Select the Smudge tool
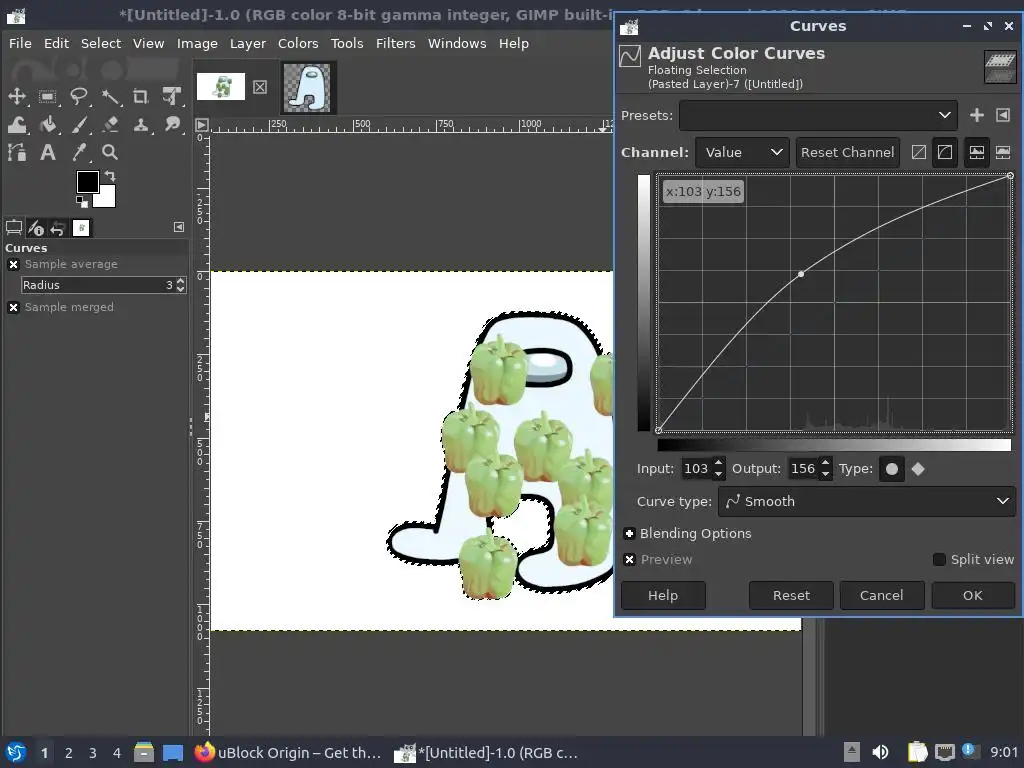1024x768 pixels. 172,124
